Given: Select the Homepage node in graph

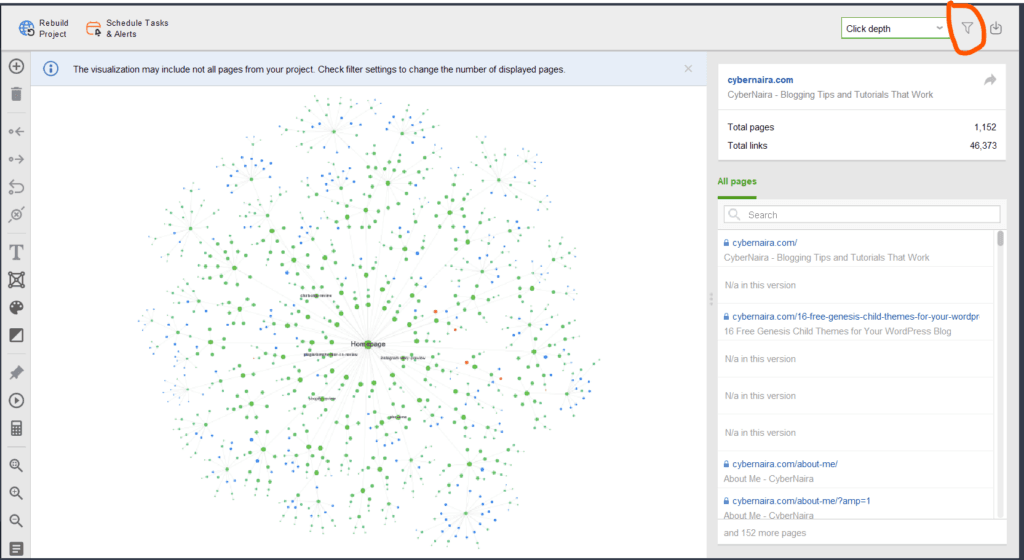Looking at the screenshot, I should tap(368, 344).
